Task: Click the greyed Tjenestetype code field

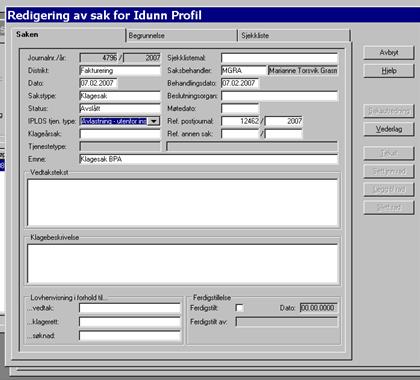Action: (x=120, y=147)
